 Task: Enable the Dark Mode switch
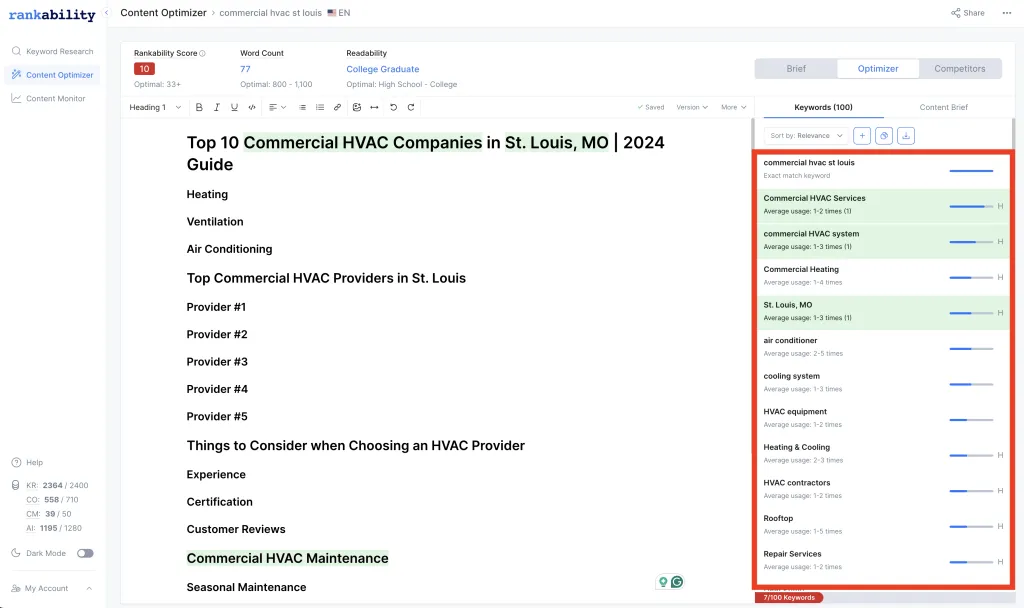point(85,553)
